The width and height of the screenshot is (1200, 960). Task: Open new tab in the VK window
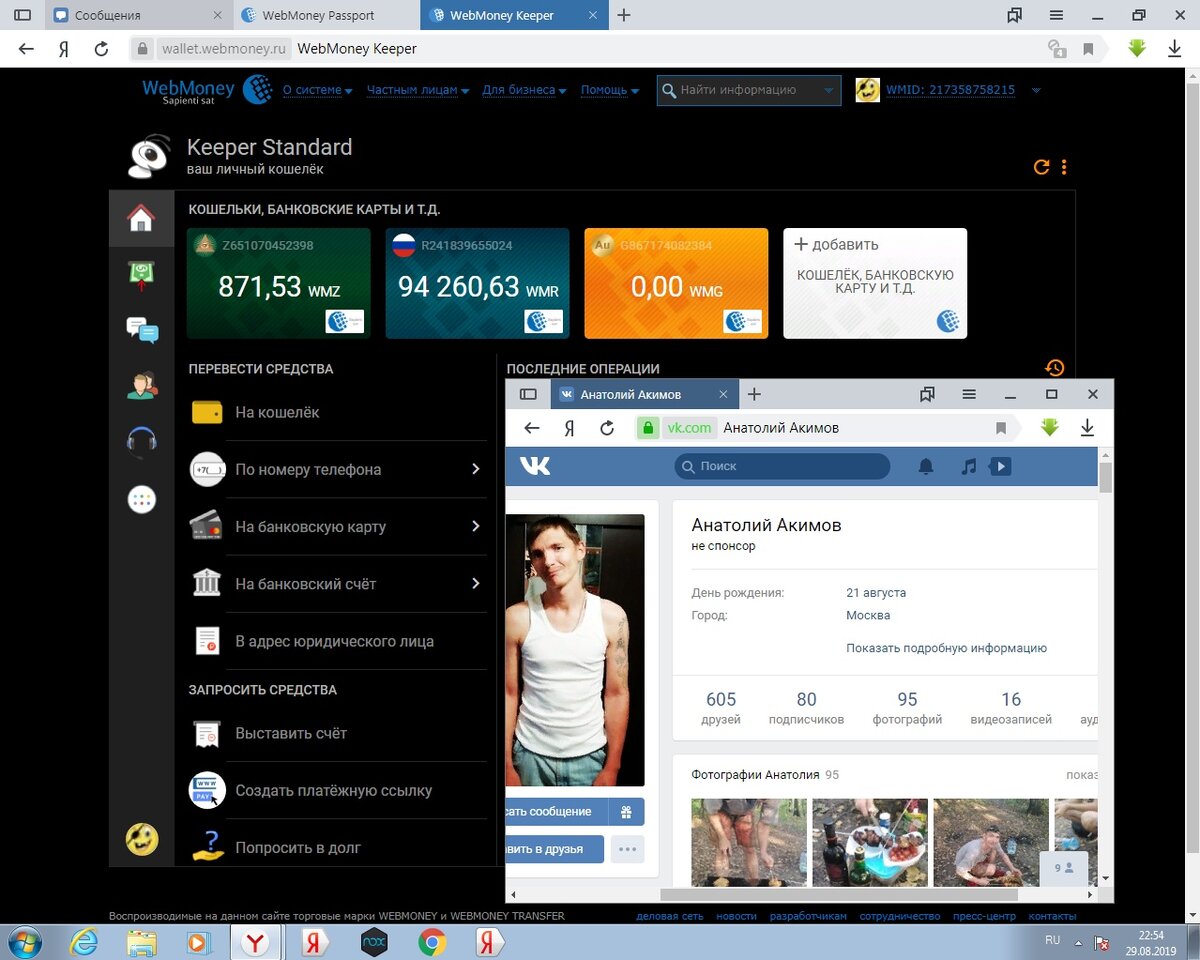tap(755, 394)
